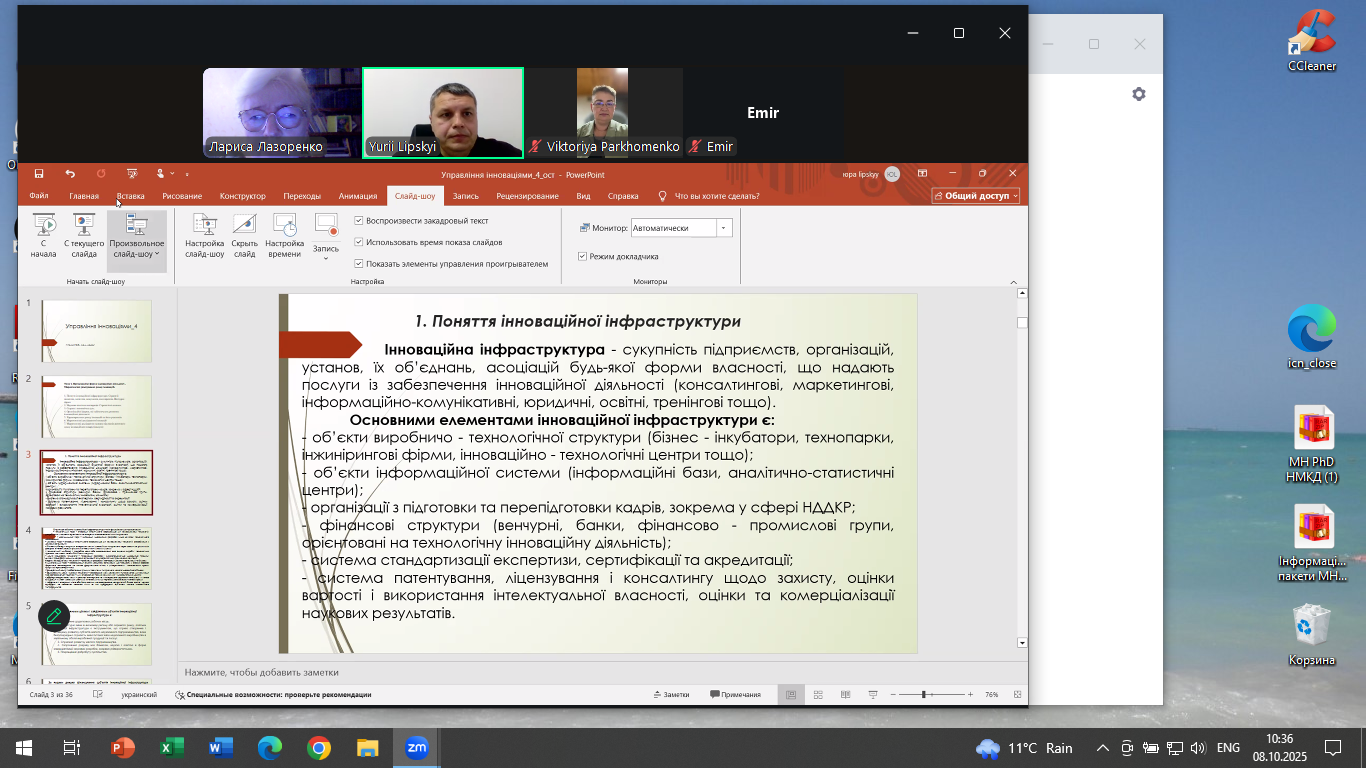Viewport: 1366px width, 768px height.
Task: Click the Save icon in quick access toolbar
Action: pos(39,174)
